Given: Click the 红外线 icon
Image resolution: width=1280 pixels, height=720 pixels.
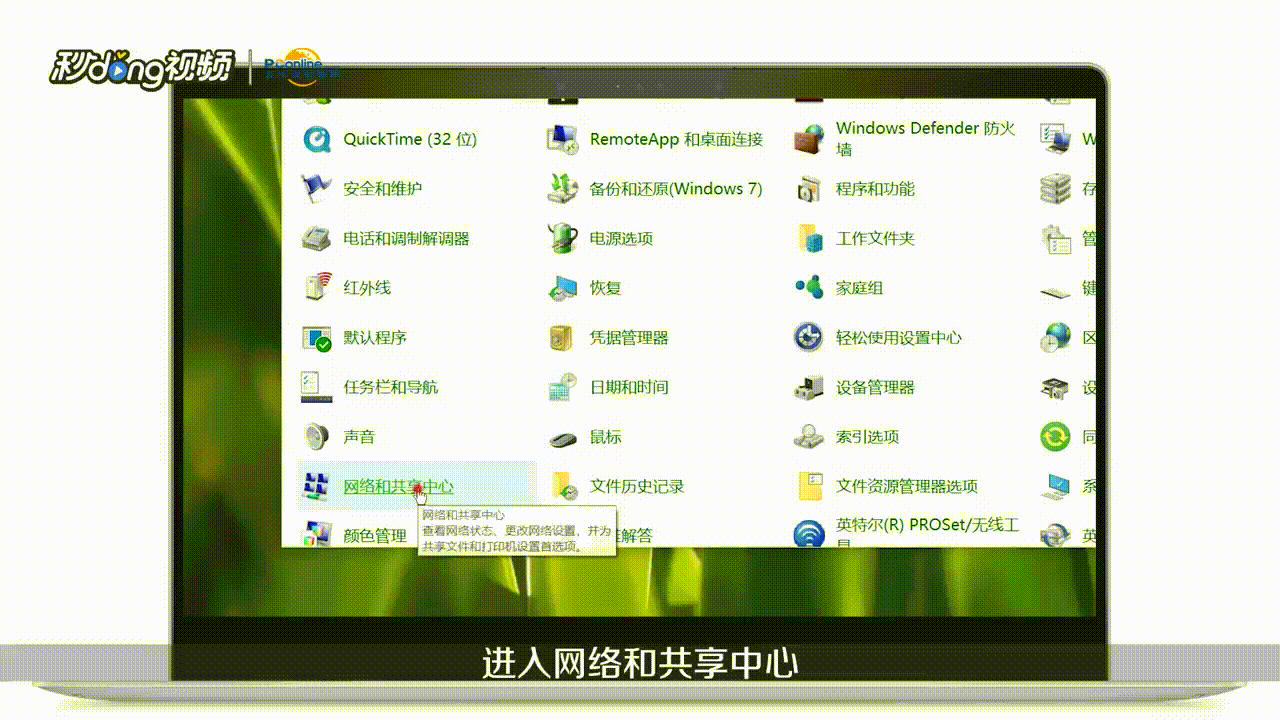Looking at the screenshot, I should [x=317, y=287].
